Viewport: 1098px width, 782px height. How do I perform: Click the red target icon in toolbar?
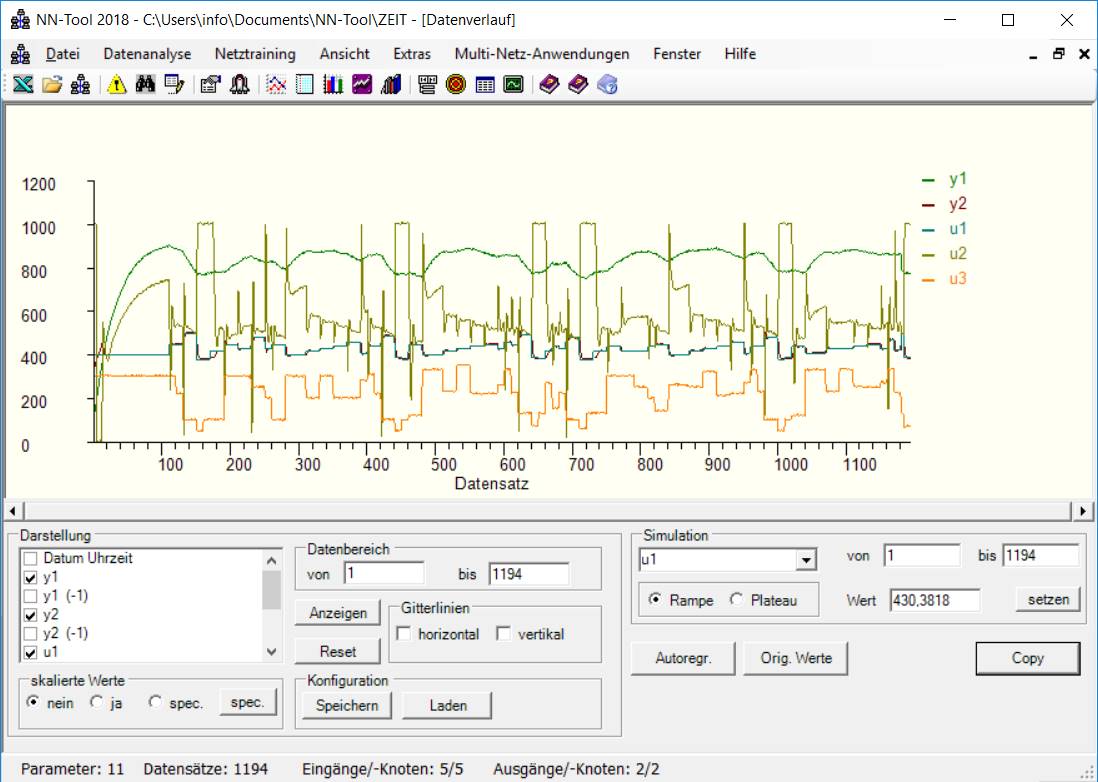click(456, 85)
